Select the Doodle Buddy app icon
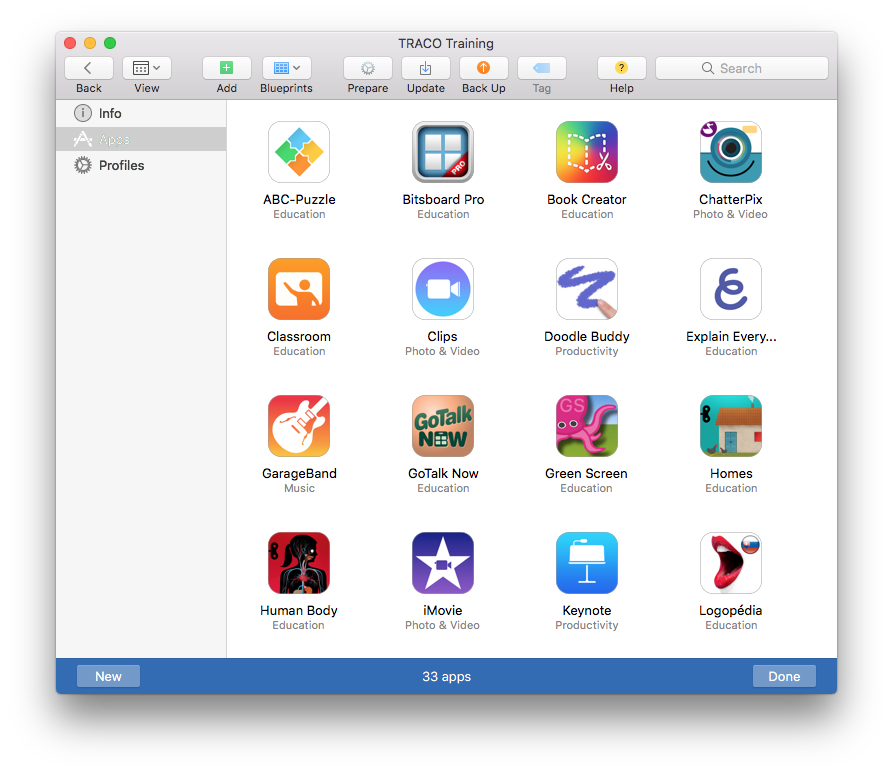The width and height of the screenshot is (893, 774). (x=587, y=289)
